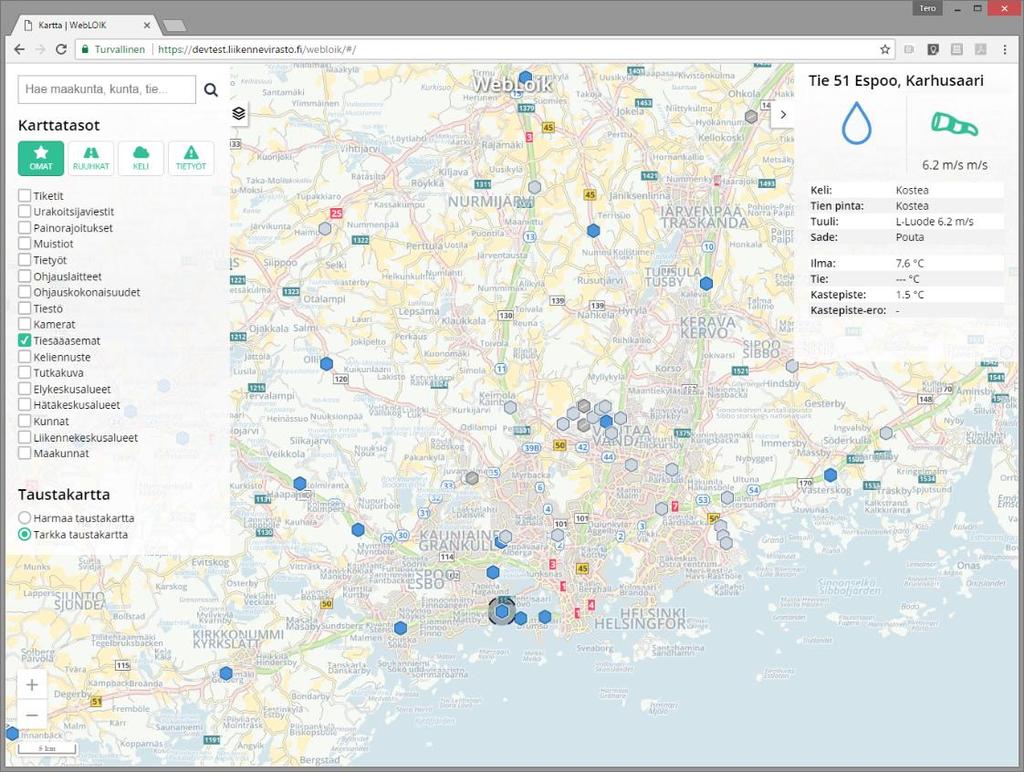1024x772 pixels.
Task: Click blue station marker near Järvenpää road 45
Action: click(593, 231)
